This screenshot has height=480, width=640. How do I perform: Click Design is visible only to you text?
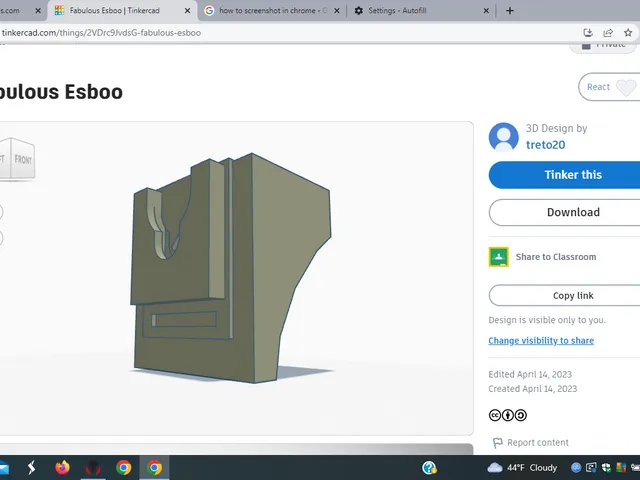[x=547, y=320]
